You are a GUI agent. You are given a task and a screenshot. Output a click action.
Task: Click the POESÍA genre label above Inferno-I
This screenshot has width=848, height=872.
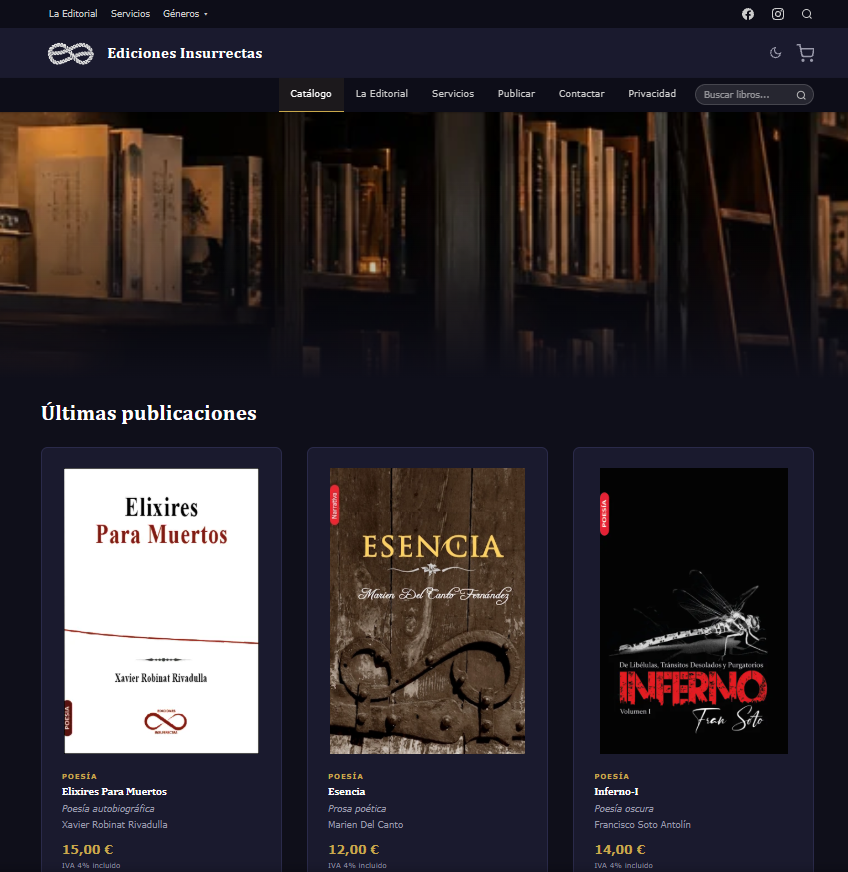point(612,776)
